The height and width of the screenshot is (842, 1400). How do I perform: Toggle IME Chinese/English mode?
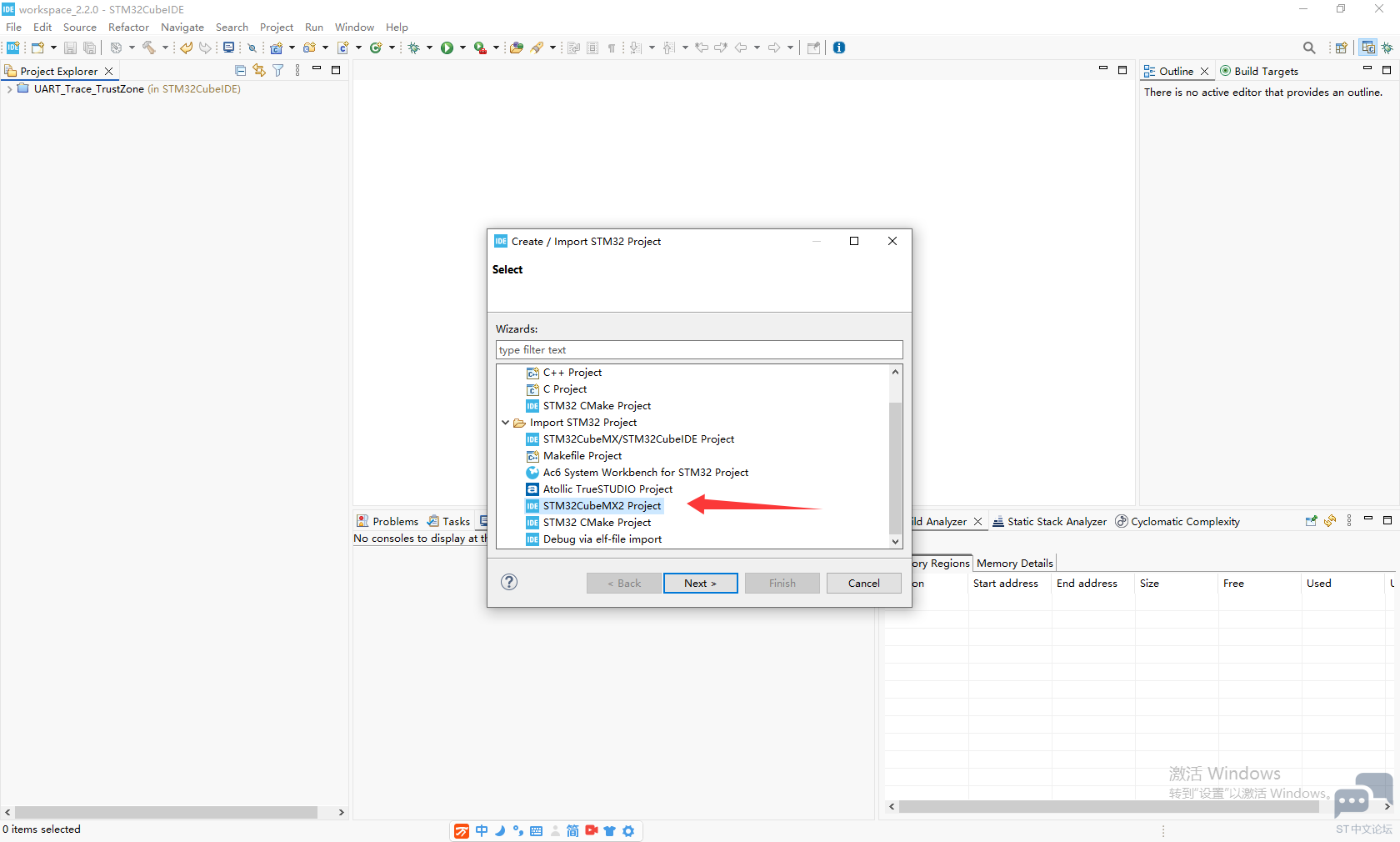pyautogui.click(x=482, y=831)
